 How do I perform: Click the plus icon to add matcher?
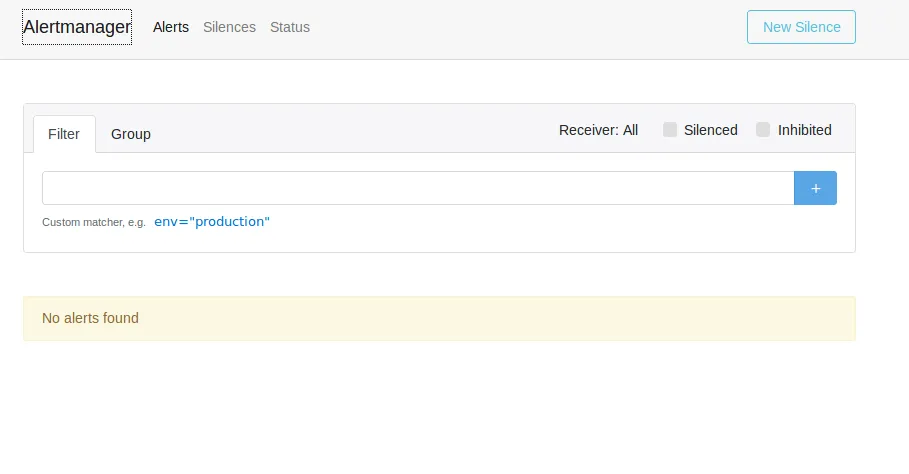pyautogui.click(x=815, y=188)
